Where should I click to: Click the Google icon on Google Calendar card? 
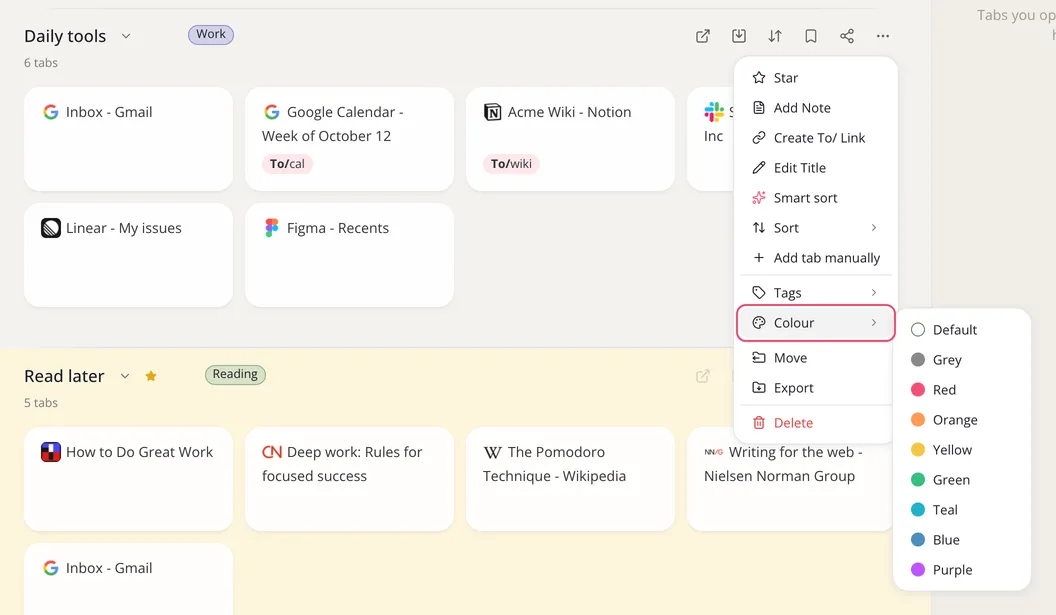click(x=271, y=112)
